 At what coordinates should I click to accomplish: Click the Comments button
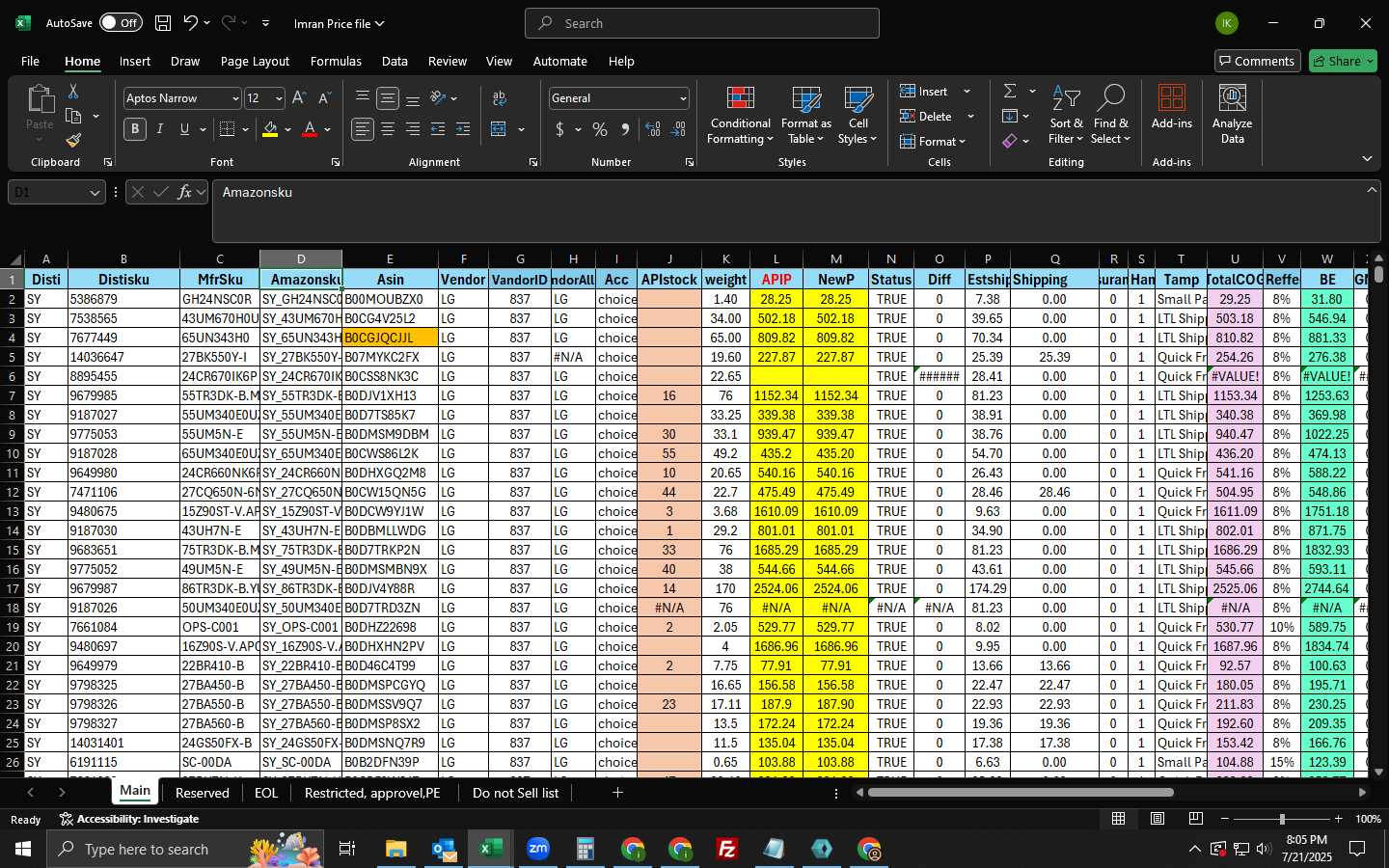[1257, 61]
